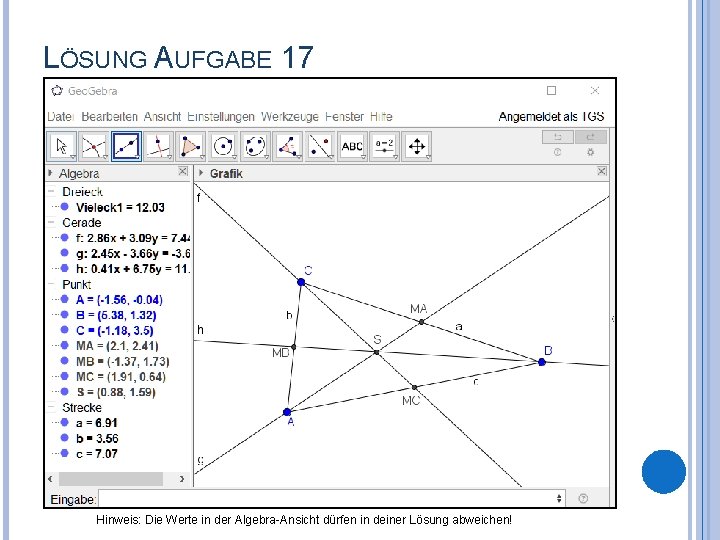The height and width of the screenshot is (540, 720).
Task: Select the Angle tool
Action: pyautogui.click(x=288, y=146)
